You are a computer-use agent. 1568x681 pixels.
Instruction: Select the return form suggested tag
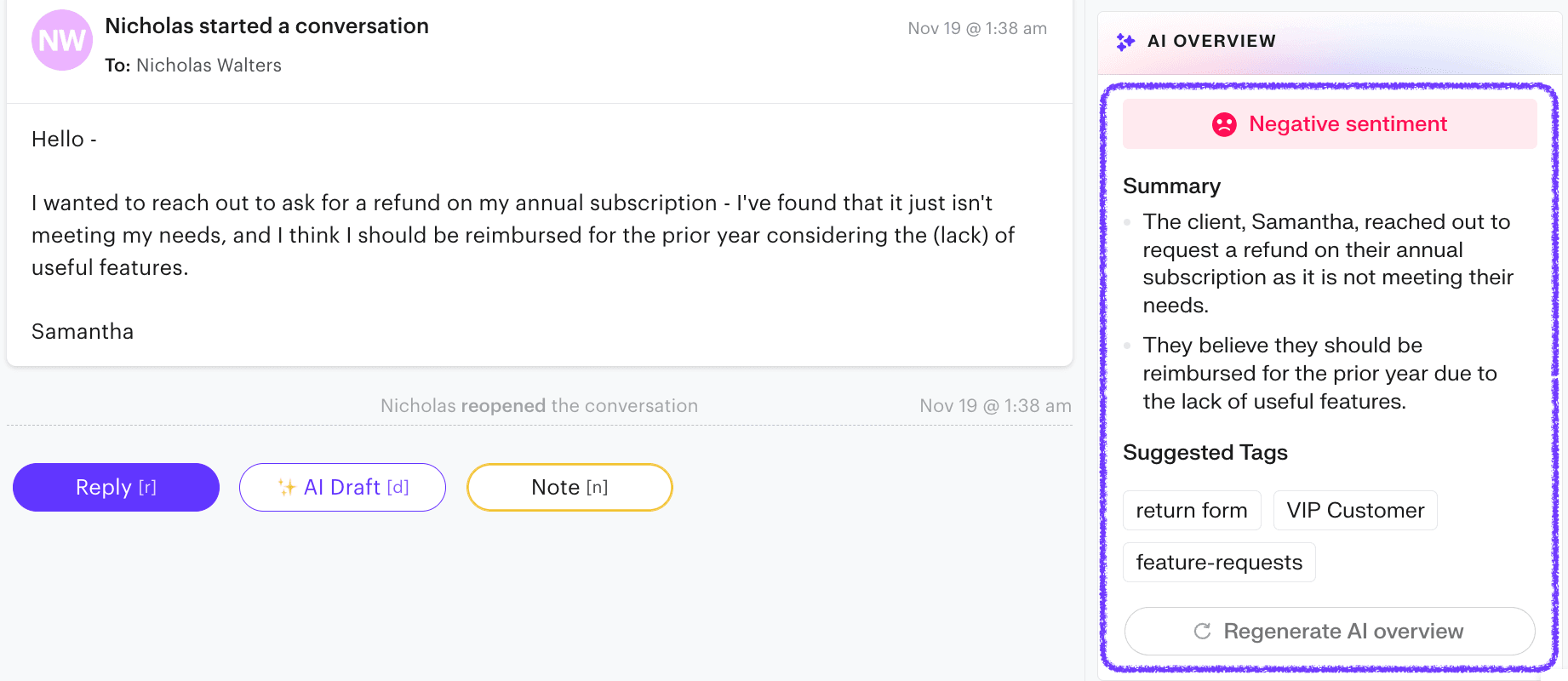coord(1192,510)
